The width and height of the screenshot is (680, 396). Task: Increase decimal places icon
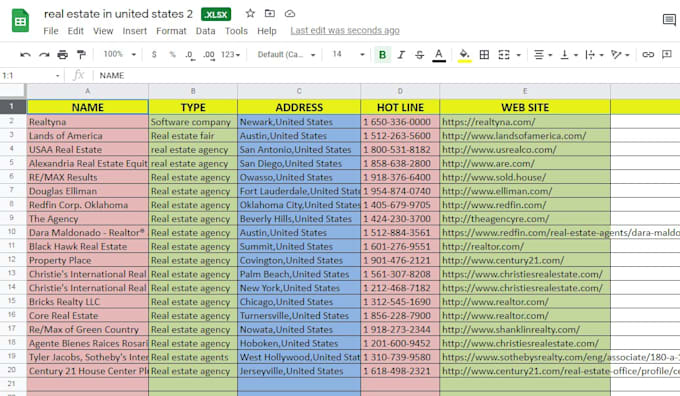coord(209,55)
